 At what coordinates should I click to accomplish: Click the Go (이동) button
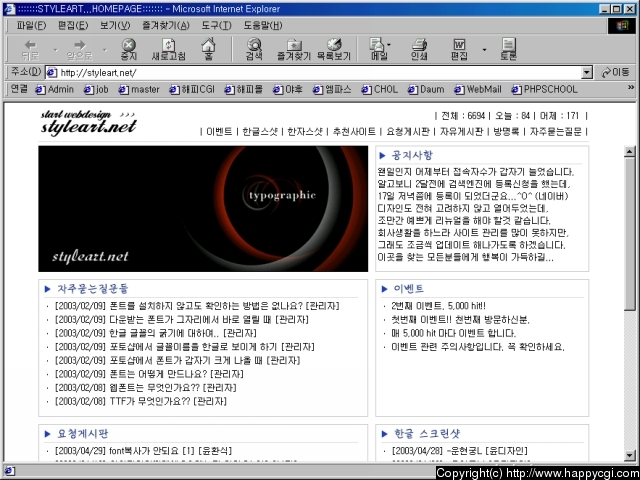coord(616,73)
